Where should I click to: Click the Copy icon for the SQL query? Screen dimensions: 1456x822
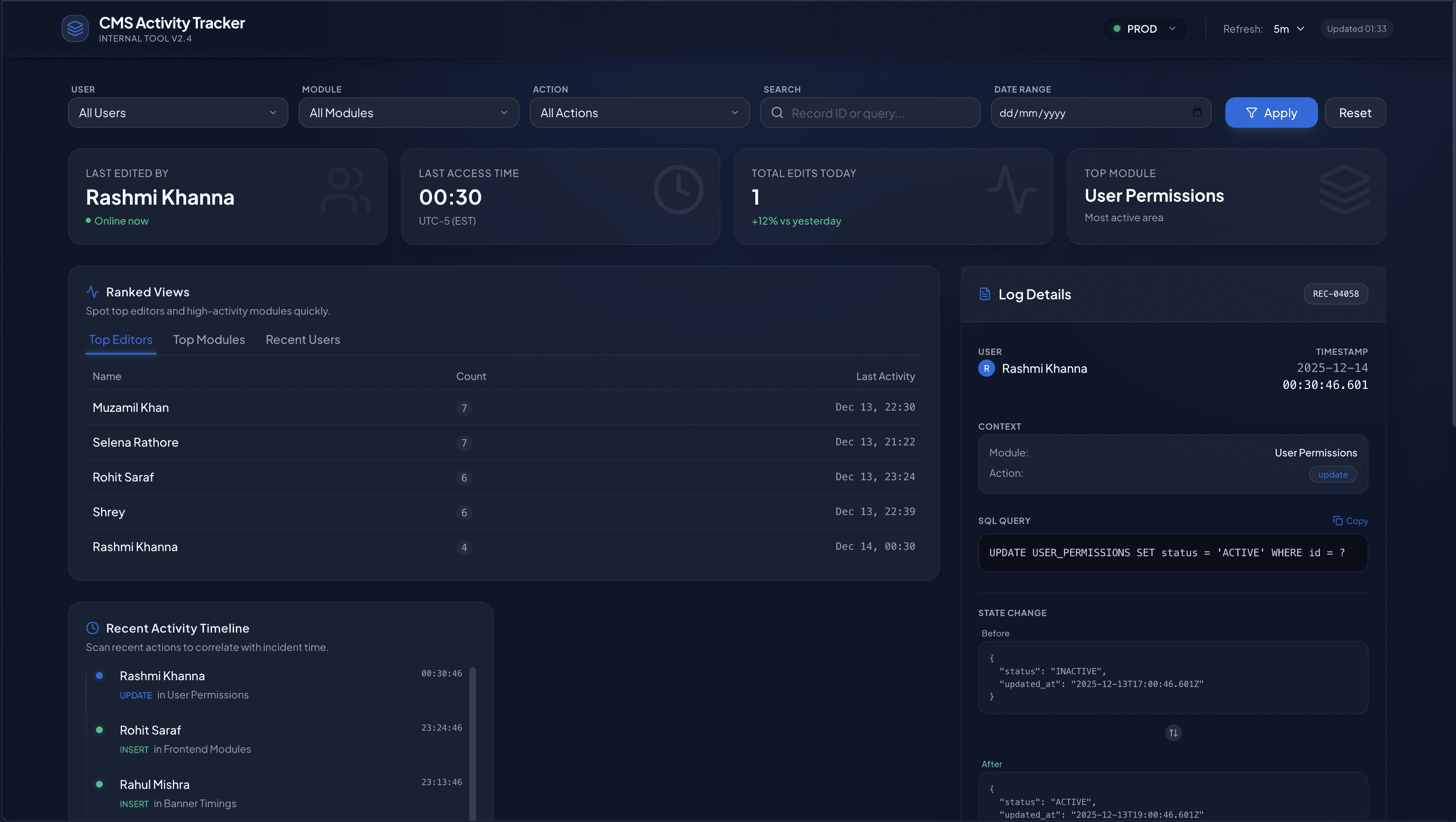[x=1337, y=520]
